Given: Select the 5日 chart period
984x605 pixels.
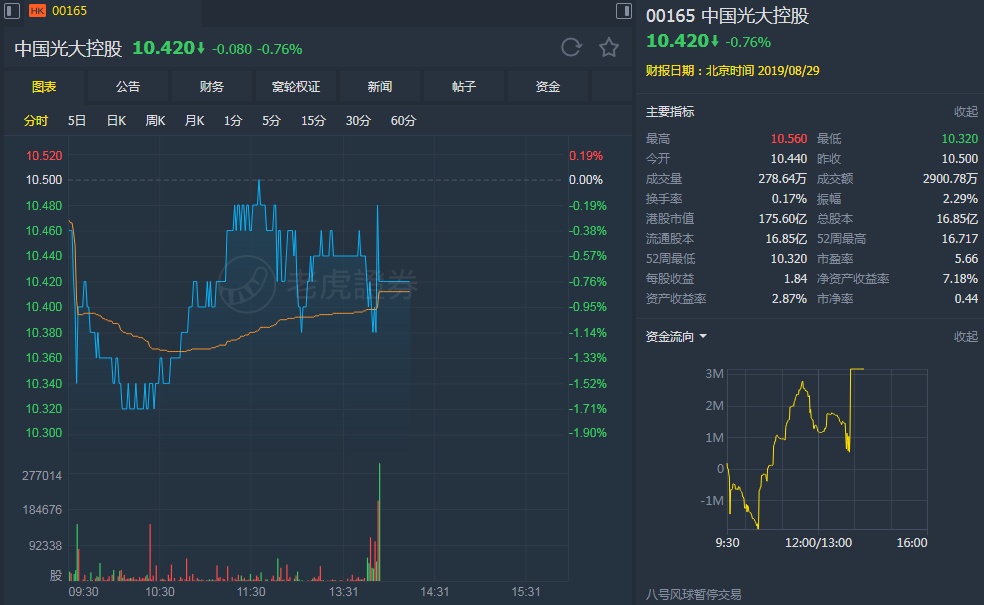Looking at the screenshot, I should pyautogui.click(x=77, y=120).
